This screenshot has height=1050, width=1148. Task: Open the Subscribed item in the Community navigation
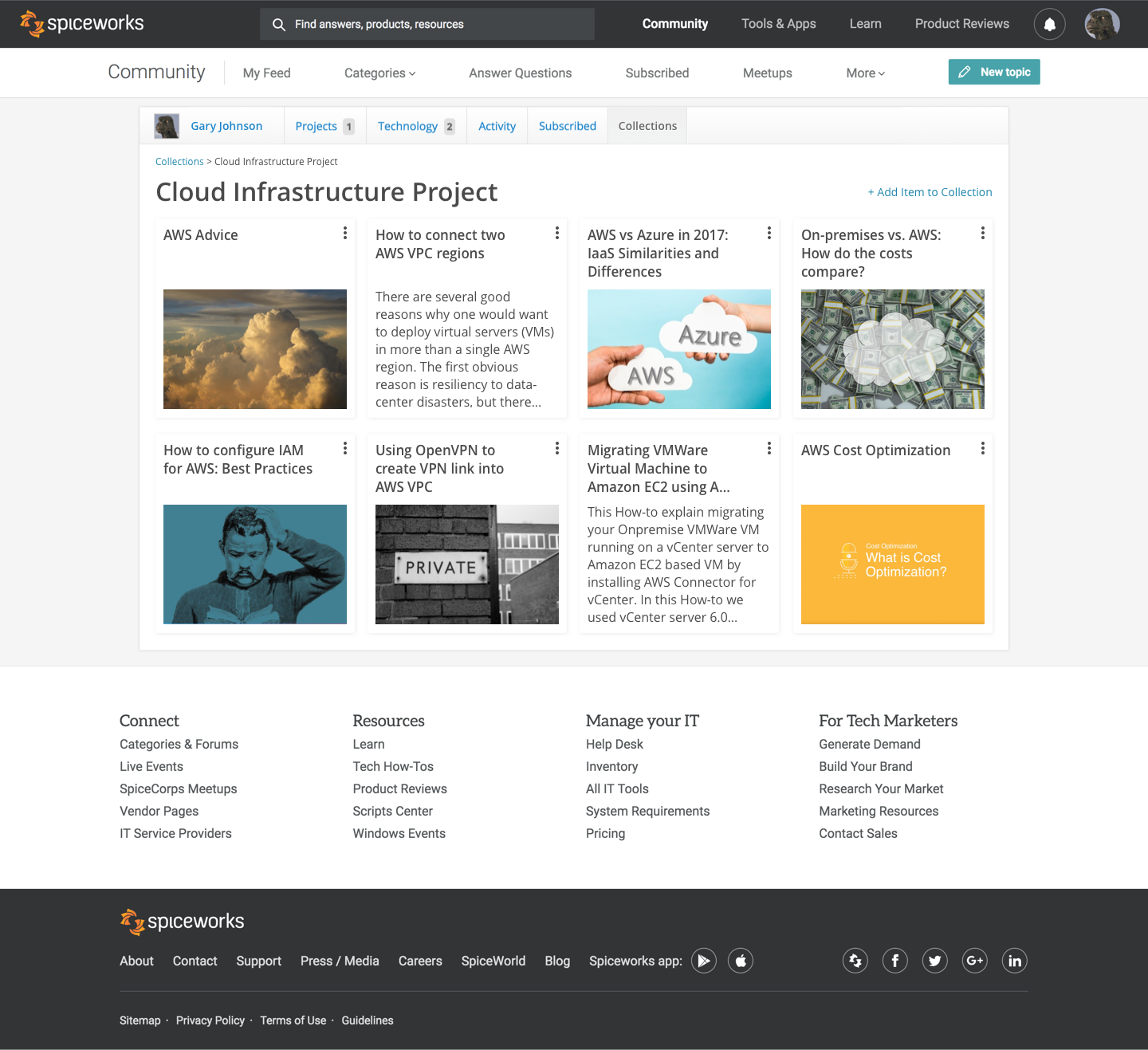point(657,73)
